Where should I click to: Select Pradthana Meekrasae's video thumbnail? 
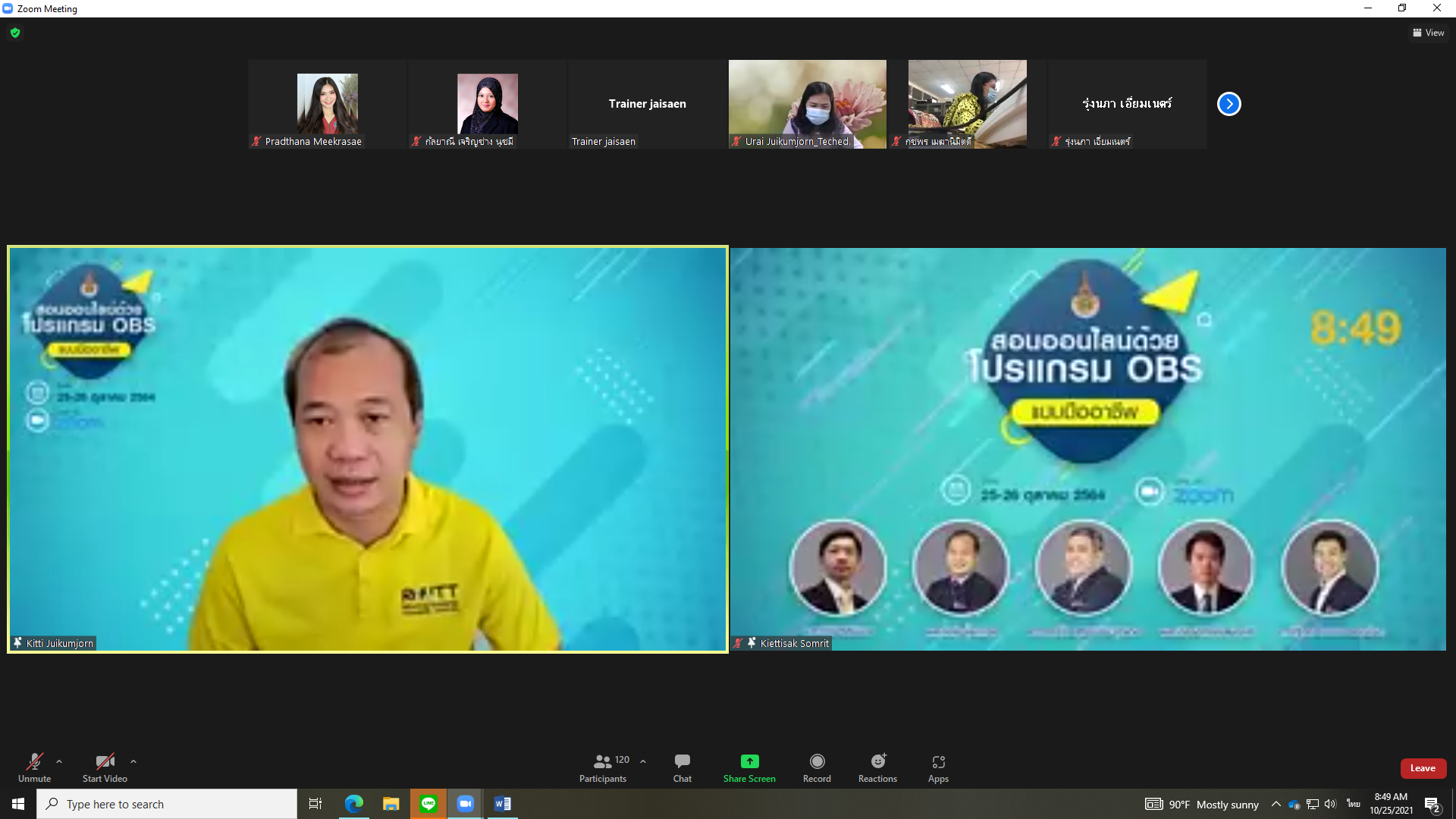click(x=328, y=104)
